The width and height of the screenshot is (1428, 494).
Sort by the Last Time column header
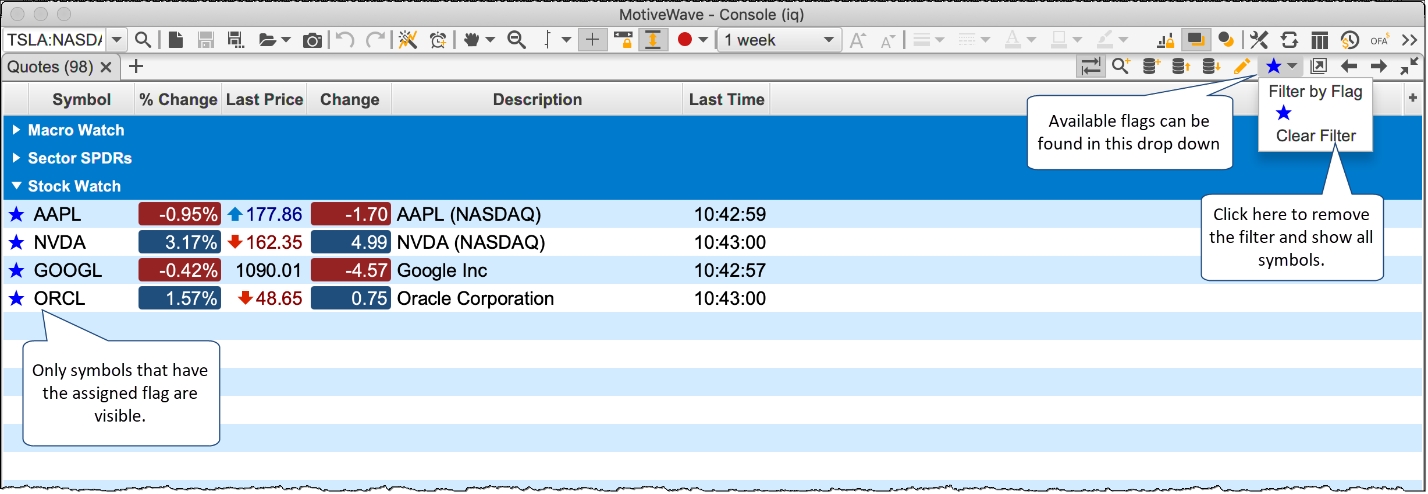[x=727, y=99]
